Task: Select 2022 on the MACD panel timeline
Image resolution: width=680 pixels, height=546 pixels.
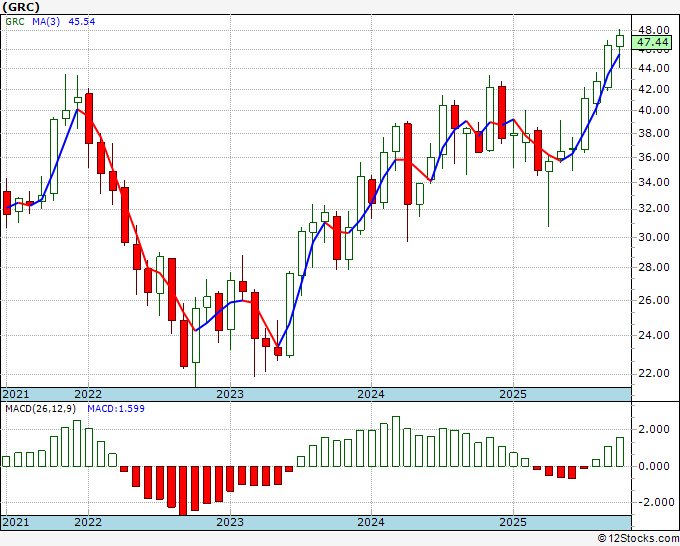Action: pyautogui.click(x=88, y=522)
